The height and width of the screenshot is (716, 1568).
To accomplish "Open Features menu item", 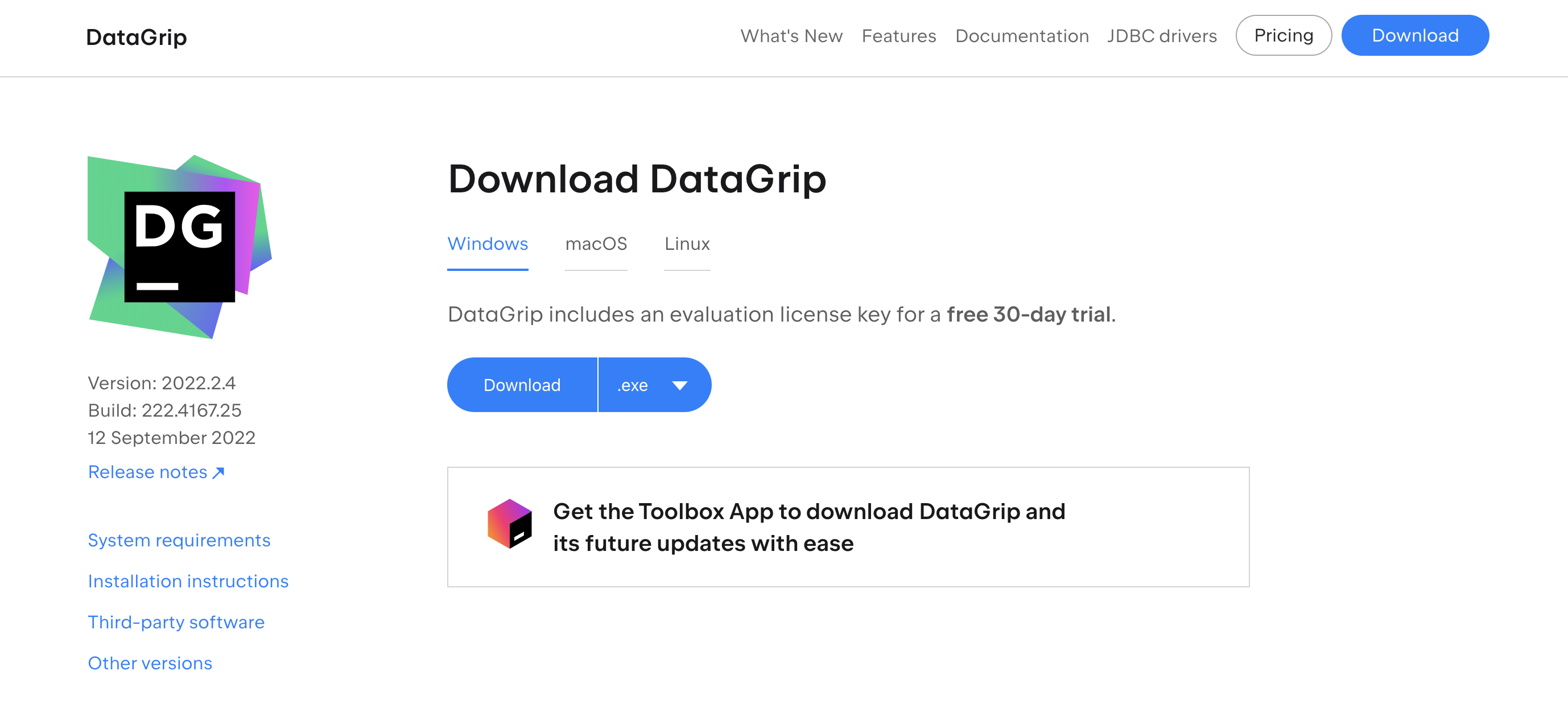I will (899, 35).
